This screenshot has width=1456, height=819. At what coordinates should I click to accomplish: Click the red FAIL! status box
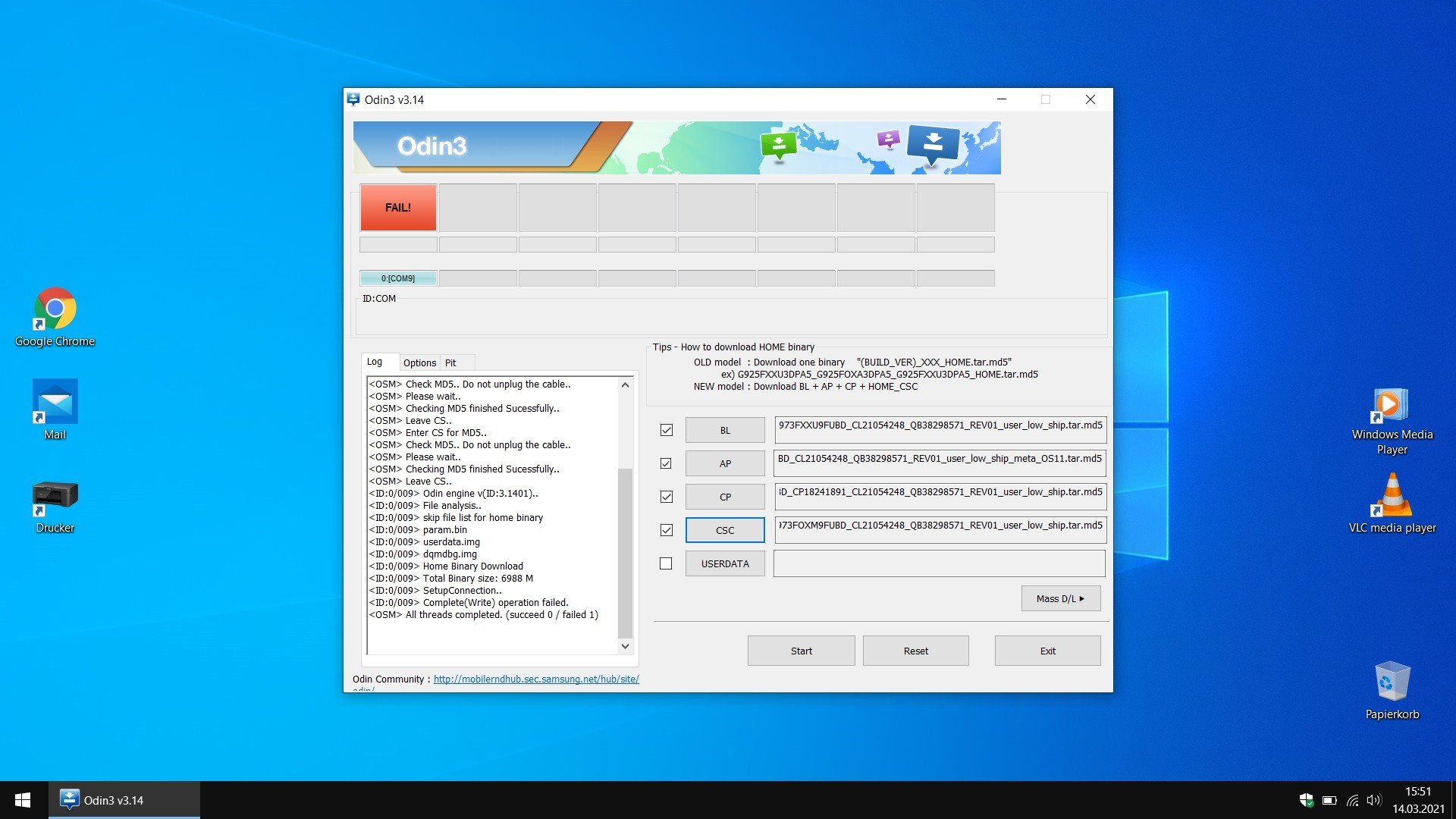click(398, 207)
